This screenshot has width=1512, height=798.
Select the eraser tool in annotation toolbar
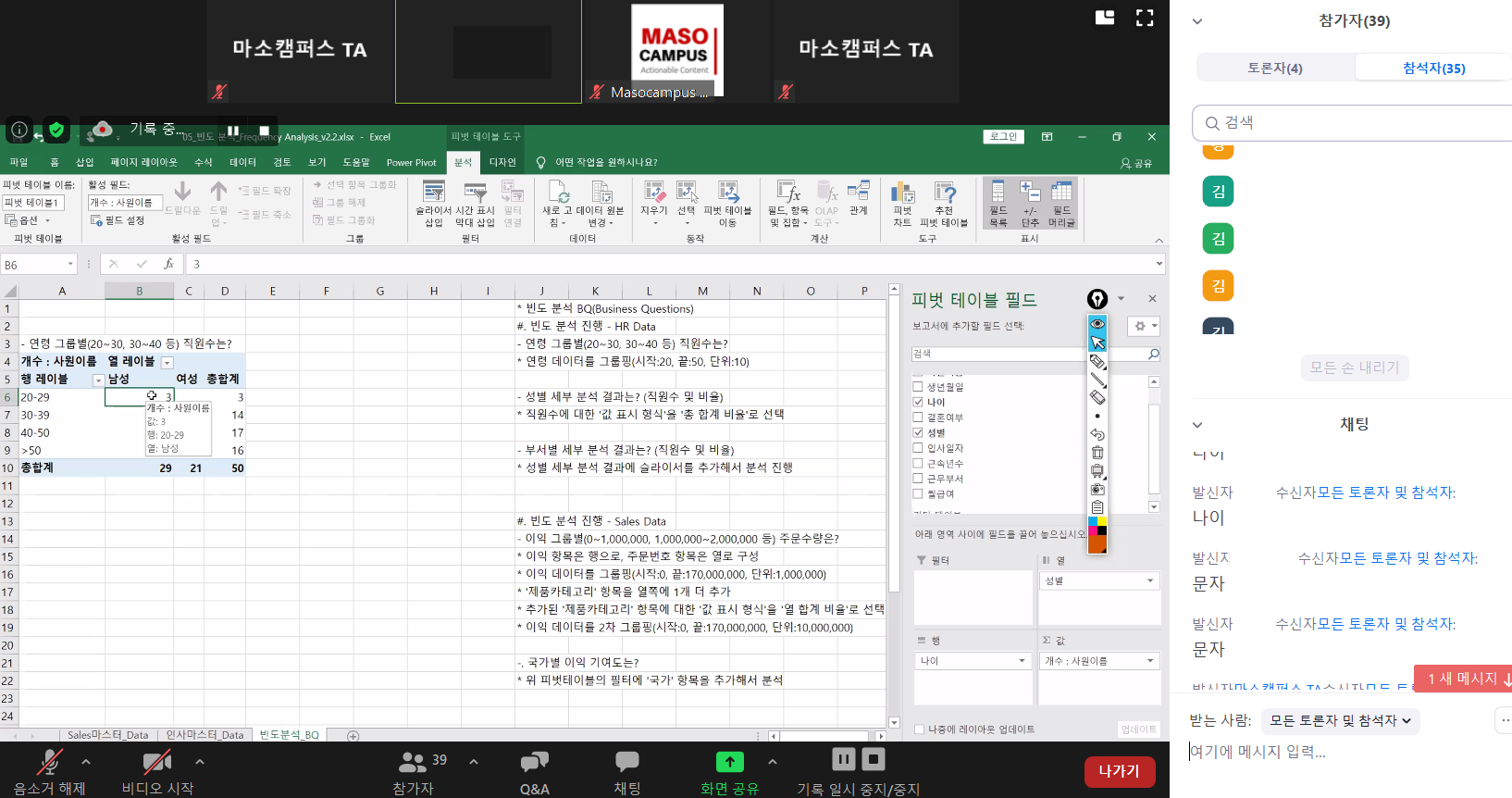1097,397
